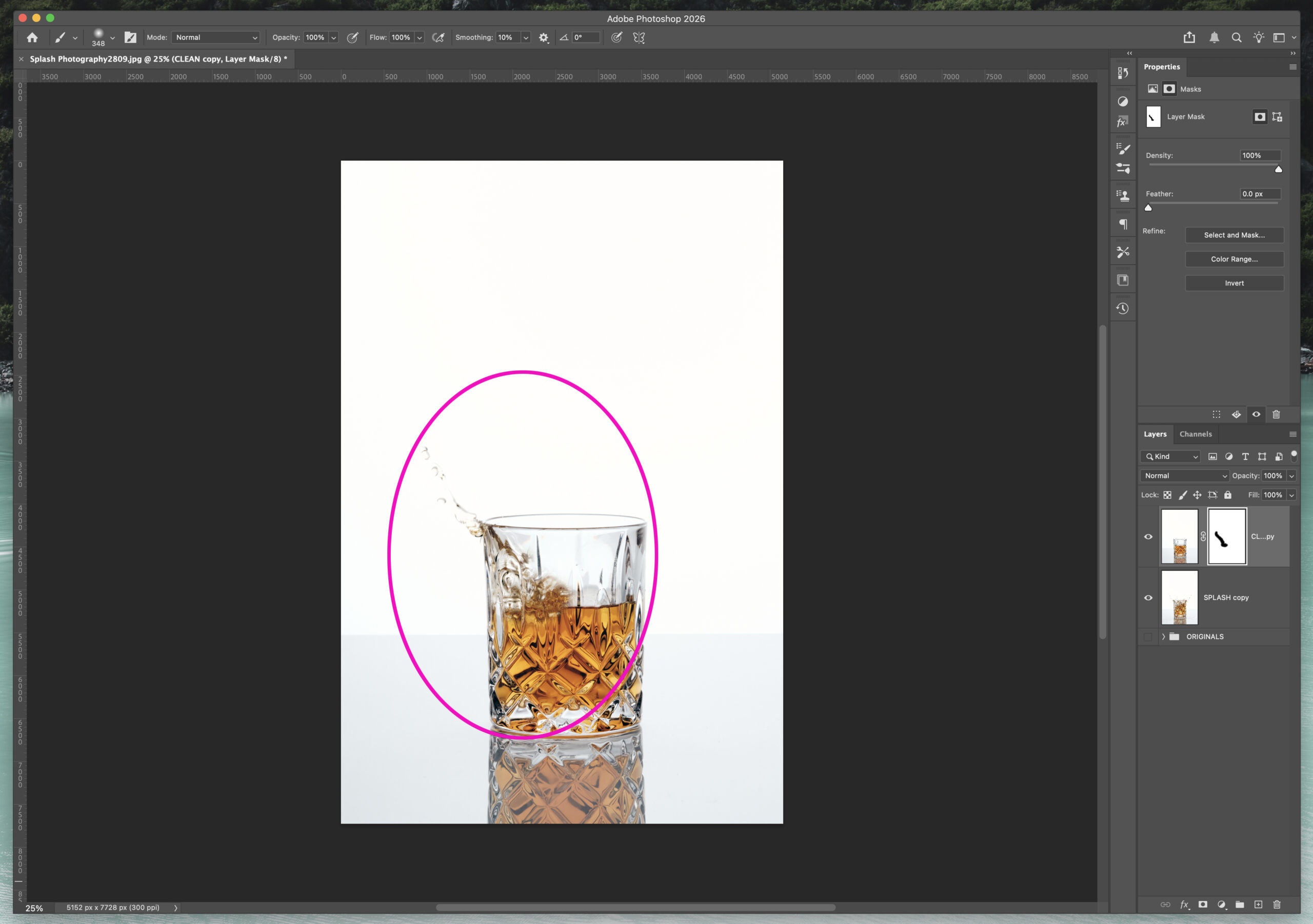The width and height of the screenshot is (1313, 924).
Task: Open the History panel icon
Action: [x=1123, y=308]
